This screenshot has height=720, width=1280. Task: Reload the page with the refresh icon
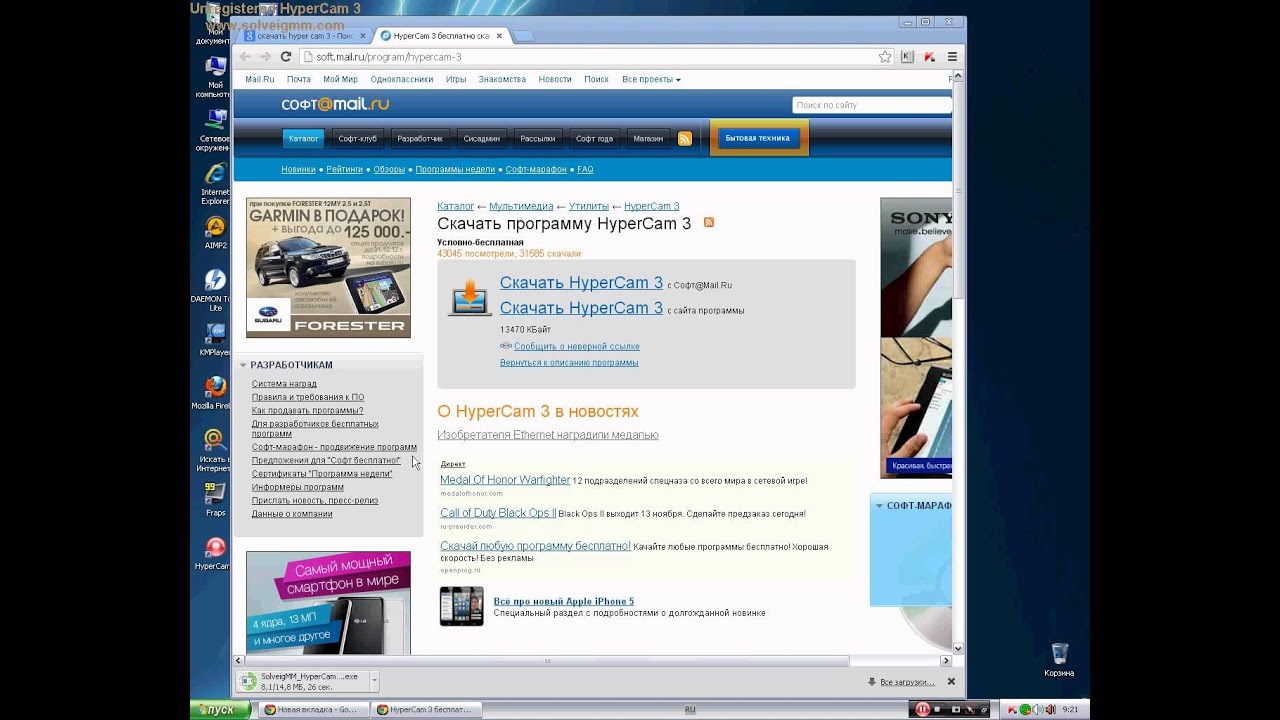pyautogui.click(x=286, y=57)
